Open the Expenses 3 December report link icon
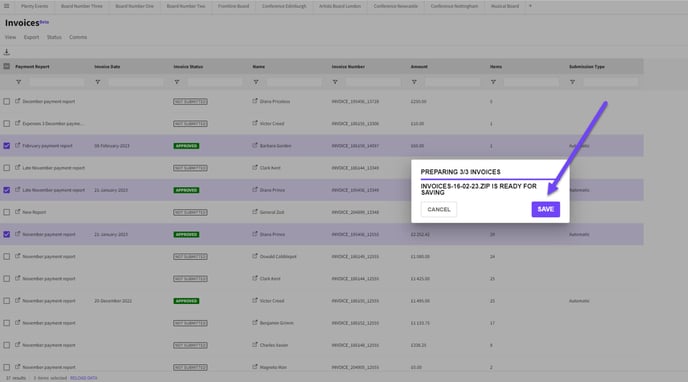 (18, 123)
